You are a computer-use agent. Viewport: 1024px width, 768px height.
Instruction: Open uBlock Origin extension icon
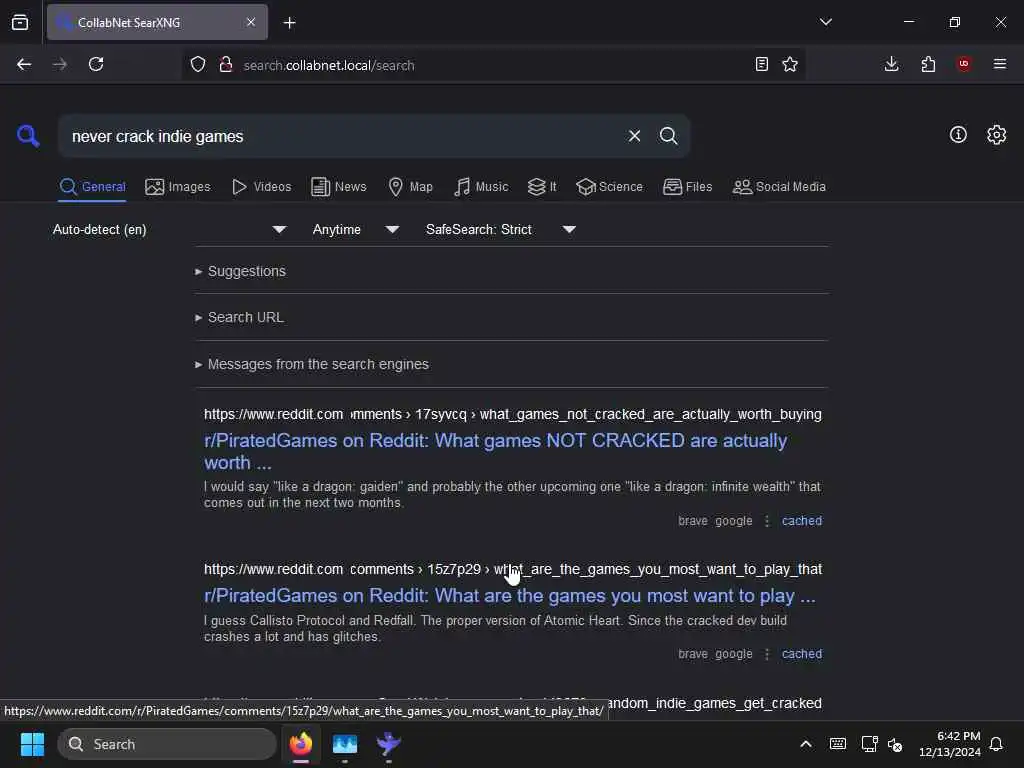click(964, 64)
